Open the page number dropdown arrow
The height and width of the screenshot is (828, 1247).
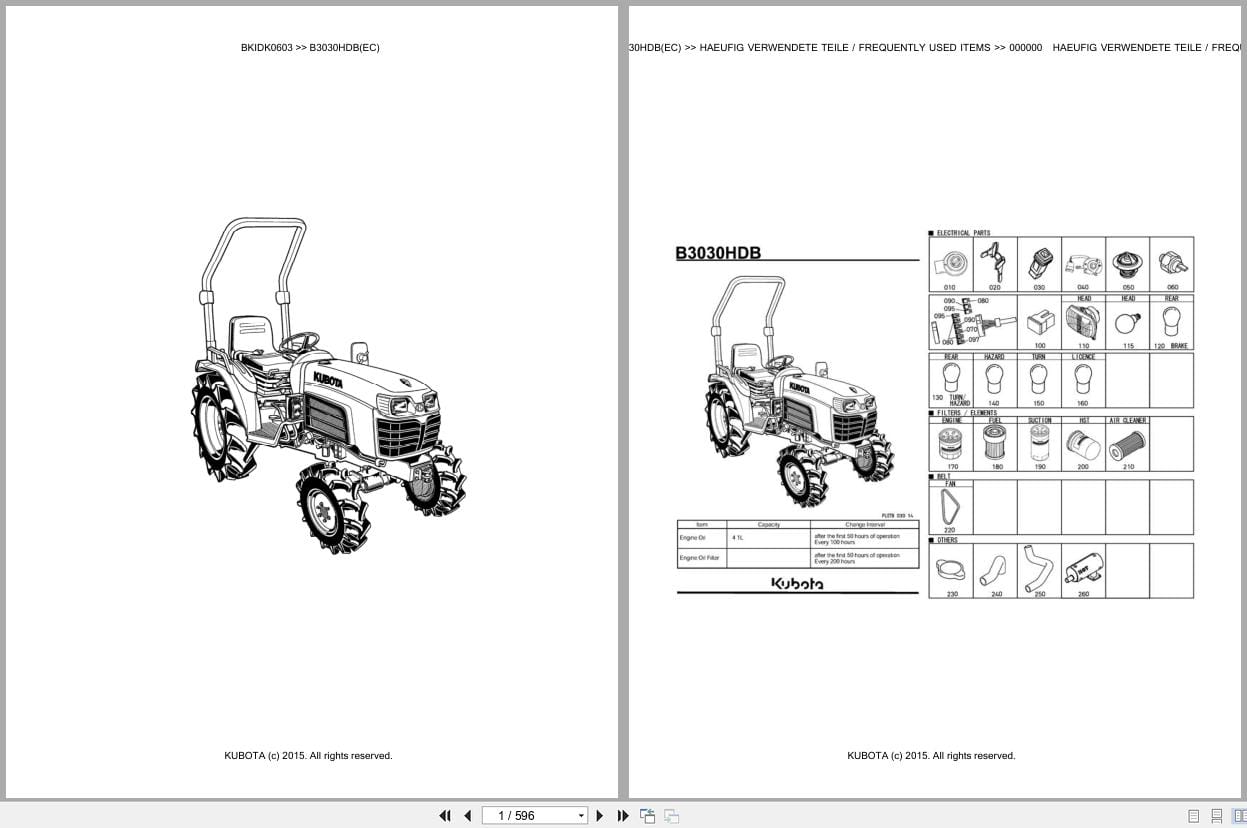[581, 816]
